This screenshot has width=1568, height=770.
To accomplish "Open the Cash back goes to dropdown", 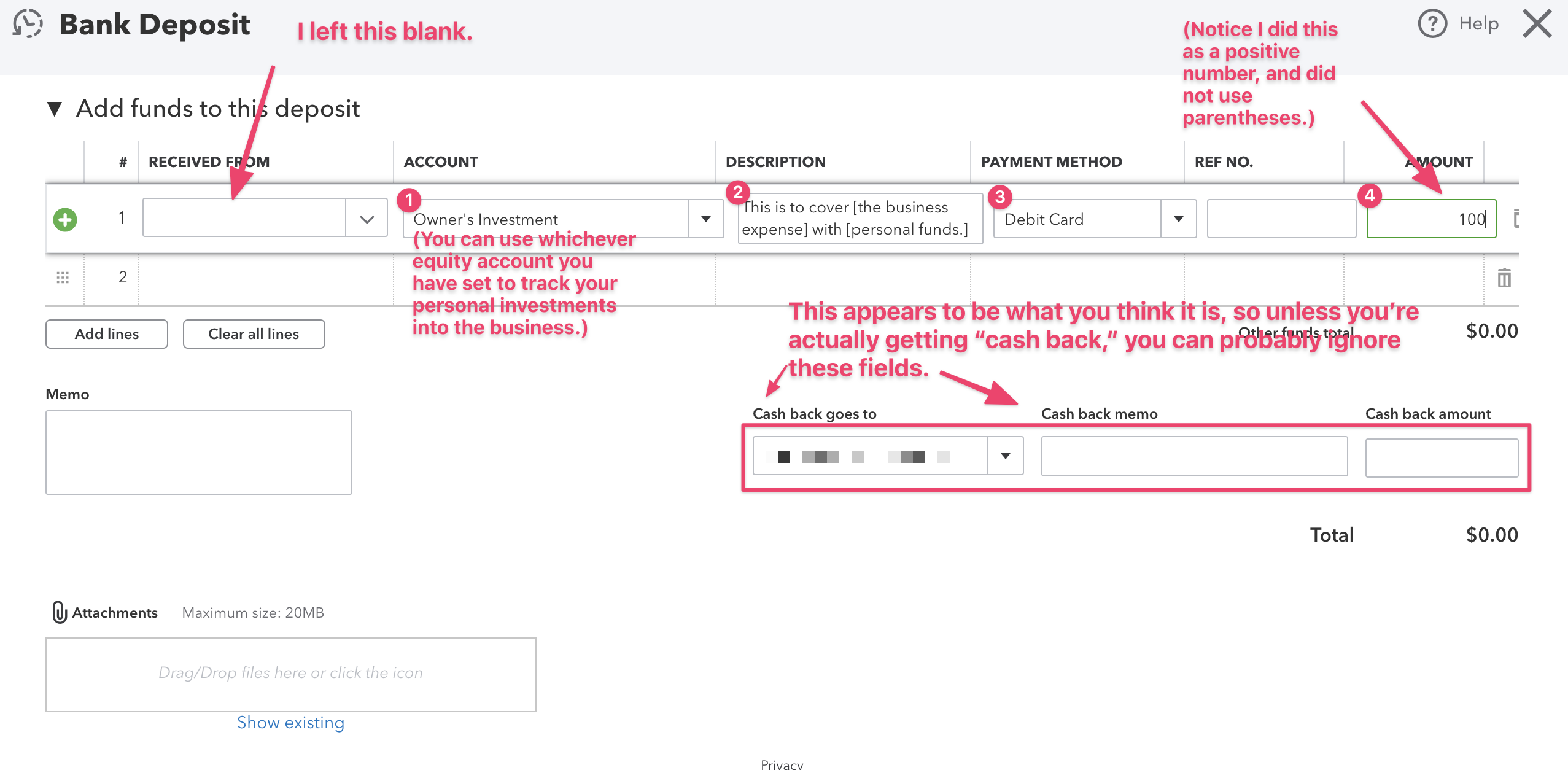I will point(1005,456).
